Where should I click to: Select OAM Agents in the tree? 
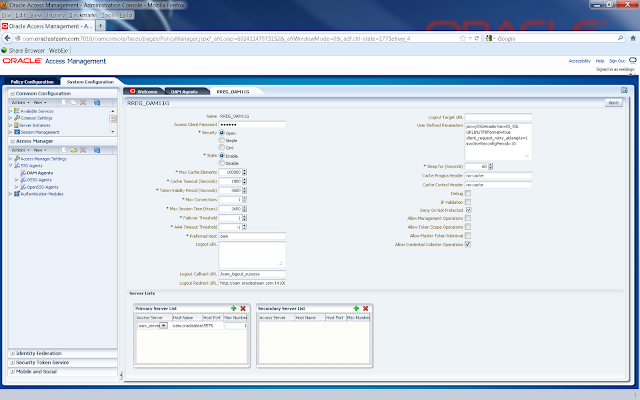tap(40, 173)
